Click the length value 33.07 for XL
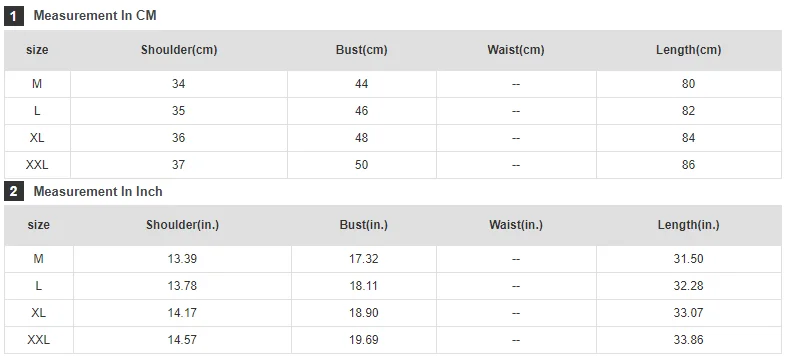The width and height of the screenshot is (787, 362). pyautogui.click(x=689, y=313)
